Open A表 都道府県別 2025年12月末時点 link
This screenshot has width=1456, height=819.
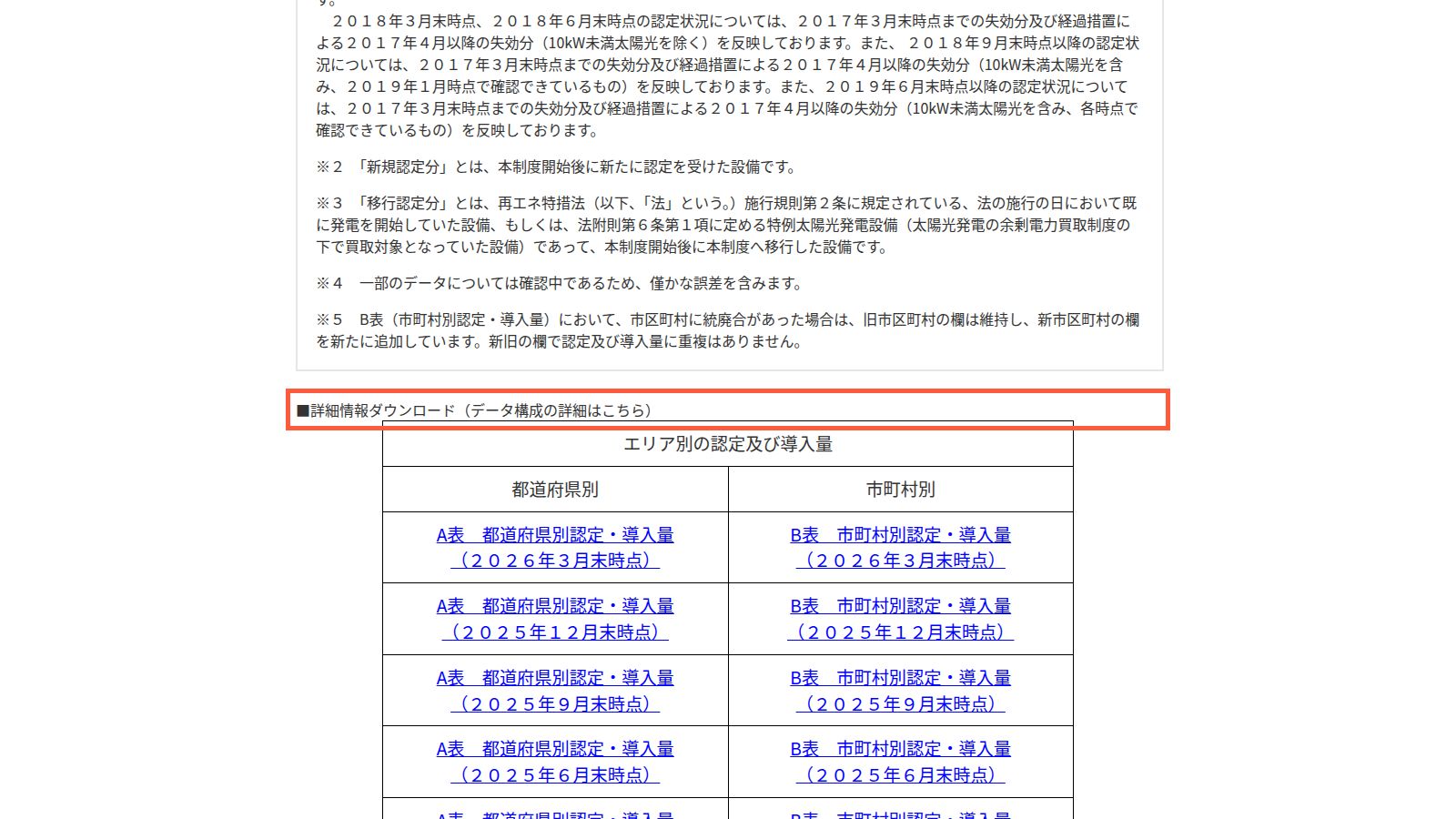tap(555, 619)
